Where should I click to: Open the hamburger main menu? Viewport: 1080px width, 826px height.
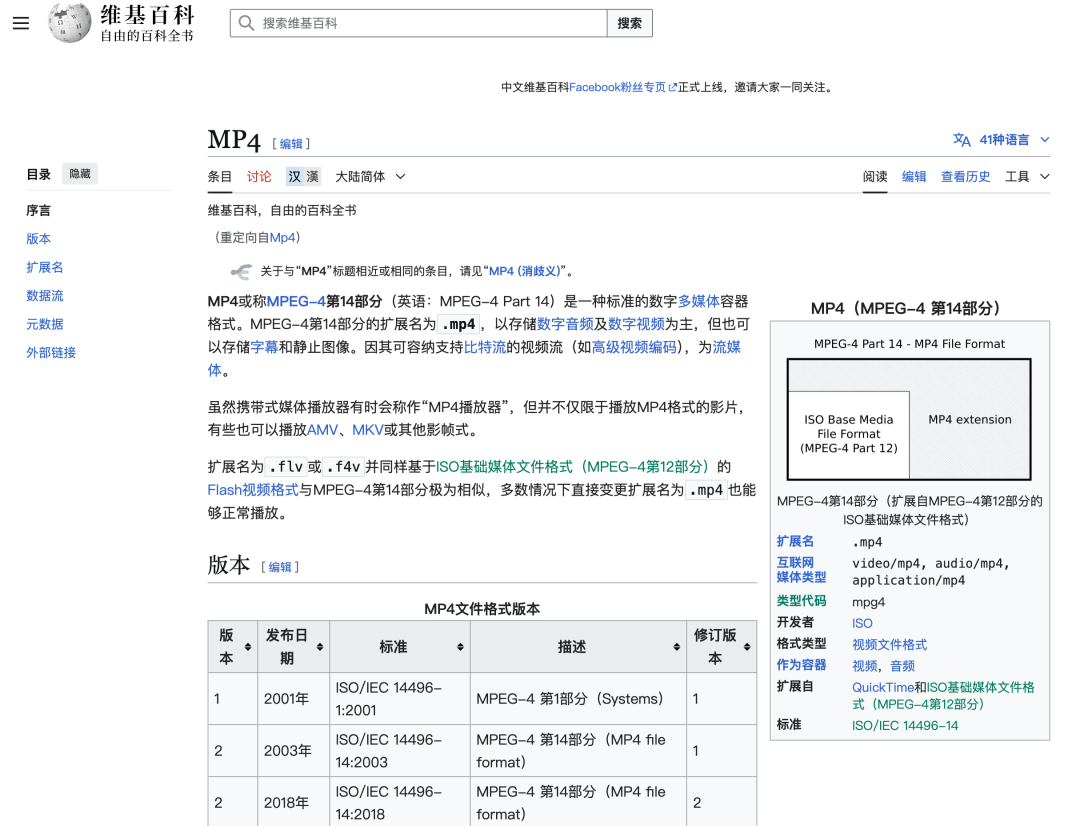tap(21, 23)
